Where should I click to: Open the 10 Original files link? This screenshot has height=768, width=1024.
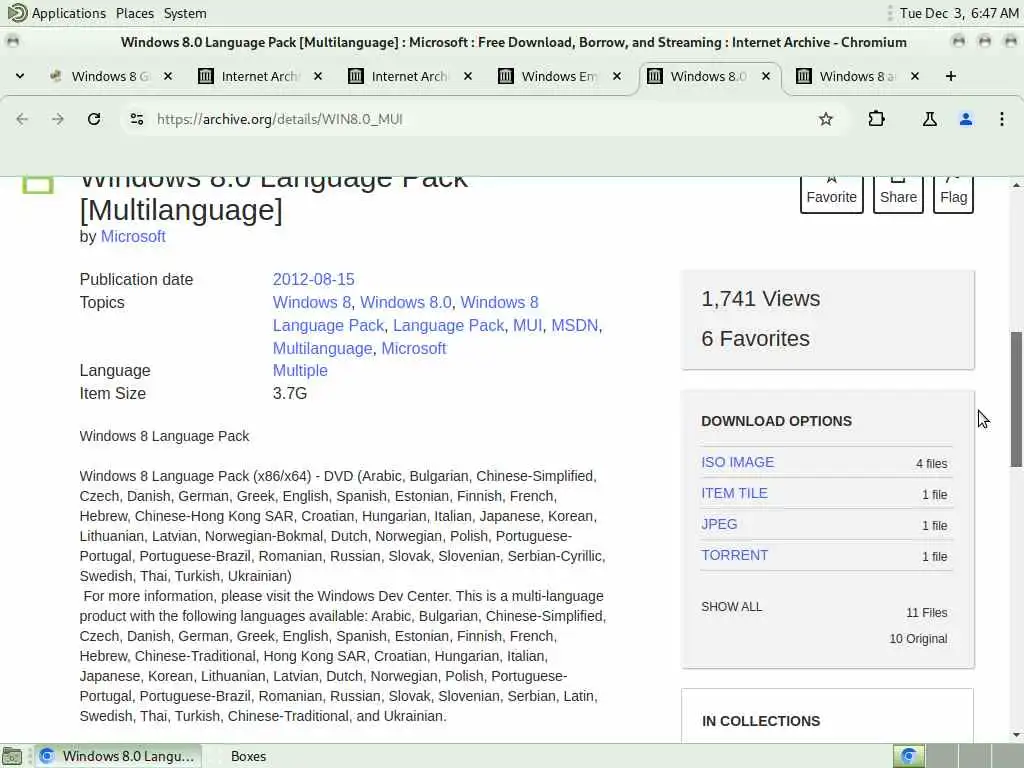pyautogui.click(x=918, y=639)
